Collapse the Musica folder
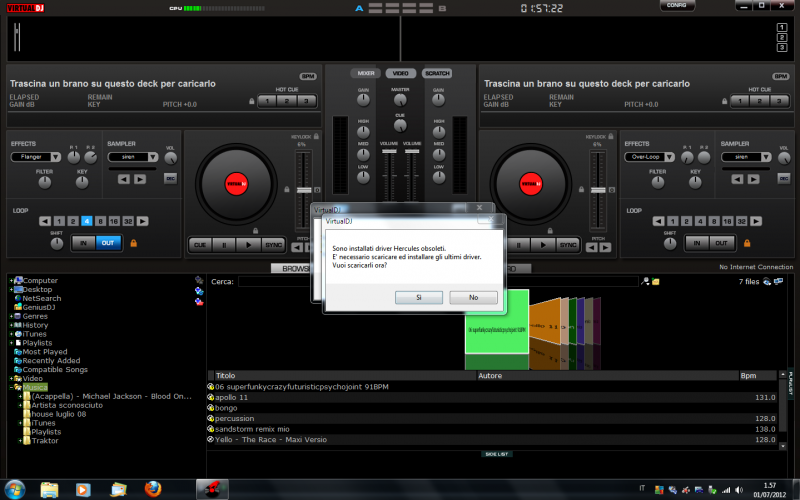This screenshot has width=800, height=500. pos(11,388)
